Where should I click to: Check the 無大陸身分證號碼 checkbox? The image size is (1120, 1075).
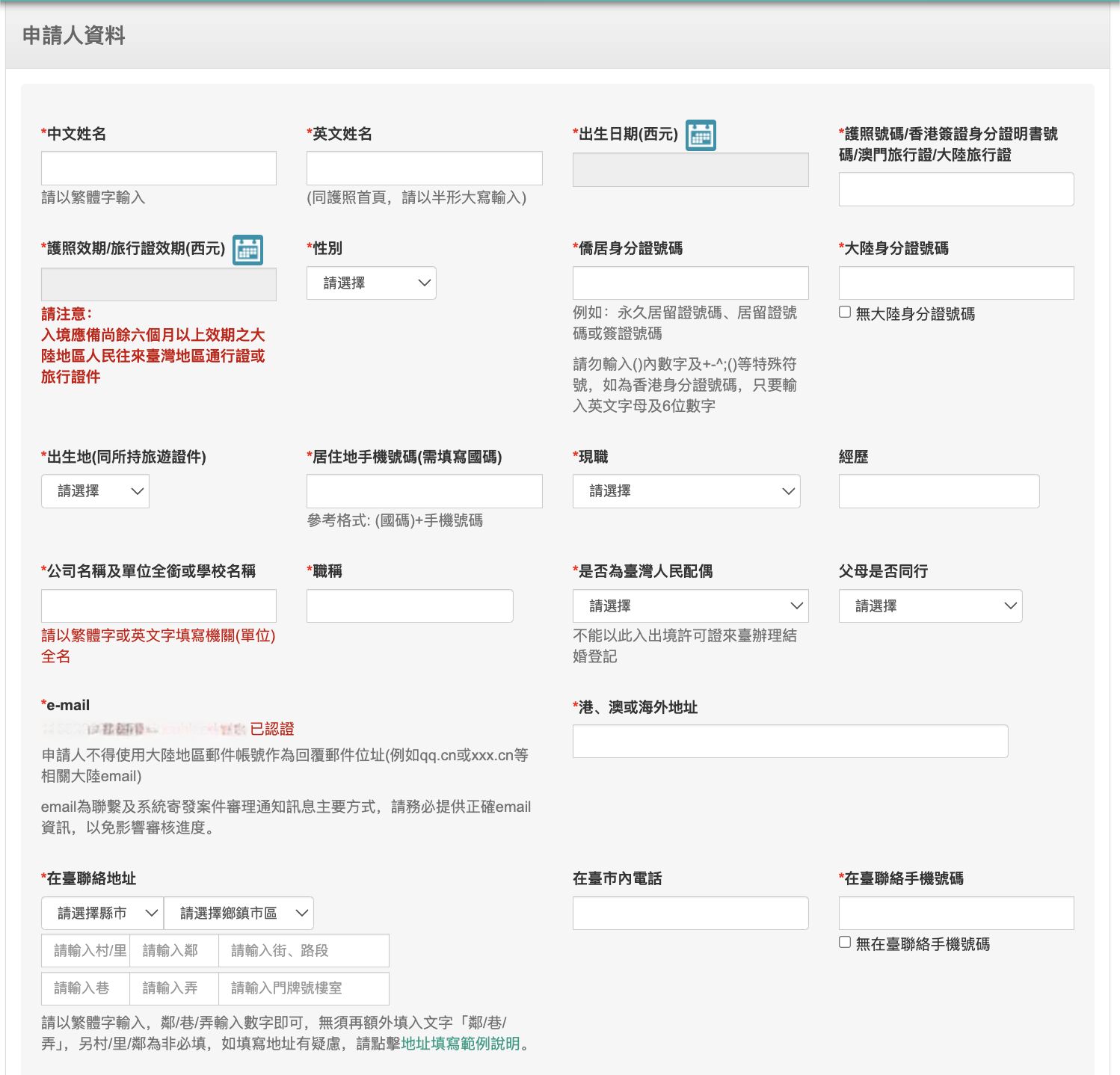point(844,313)
